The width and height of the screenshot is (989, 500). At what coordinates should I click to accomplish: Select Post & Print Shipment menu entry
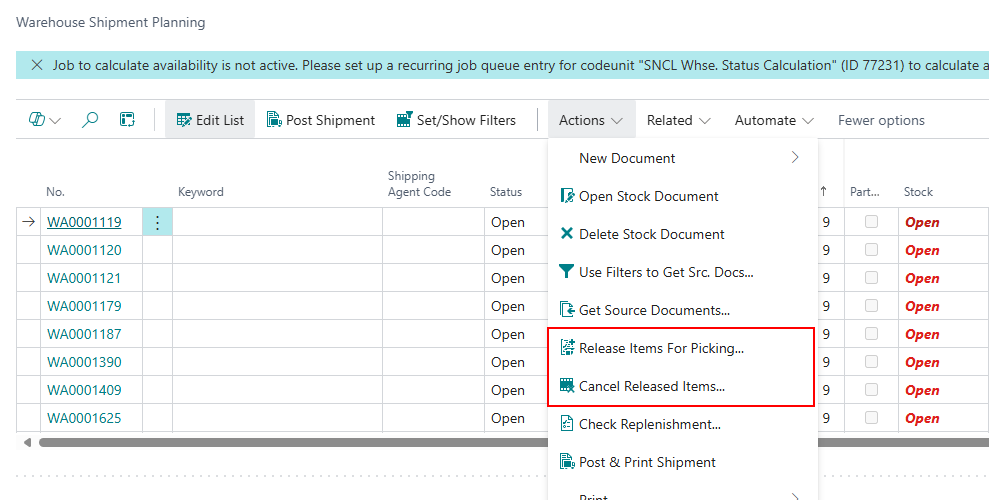click(646, 462)
